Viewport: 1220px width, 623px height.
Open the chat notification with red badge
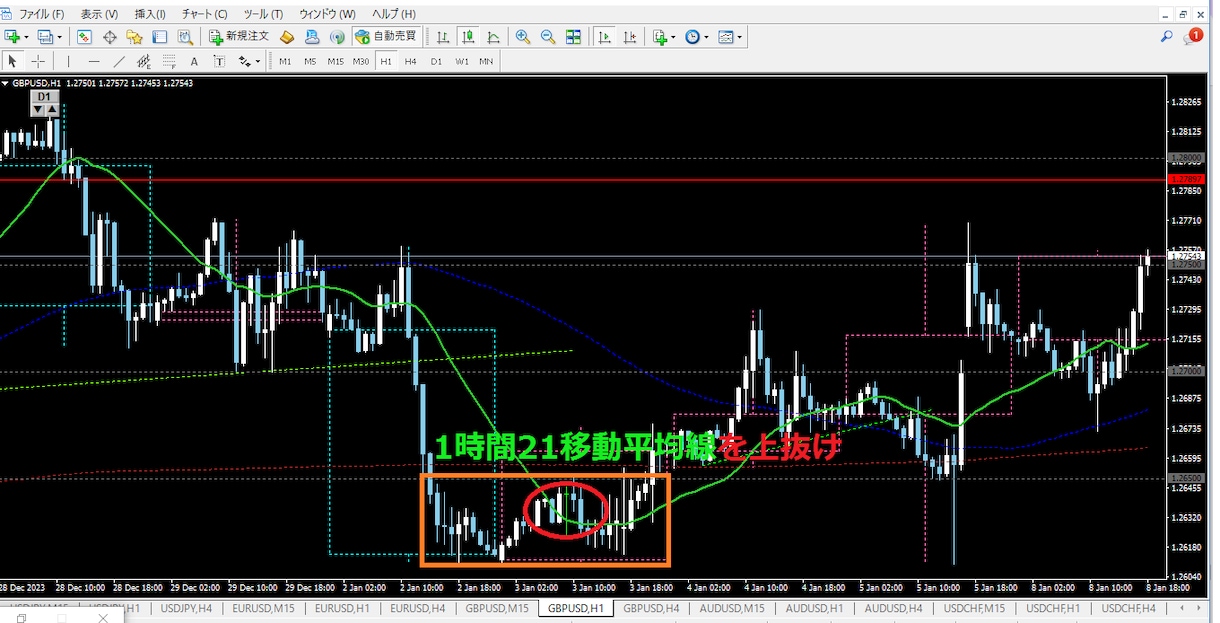click(1194, 37)
